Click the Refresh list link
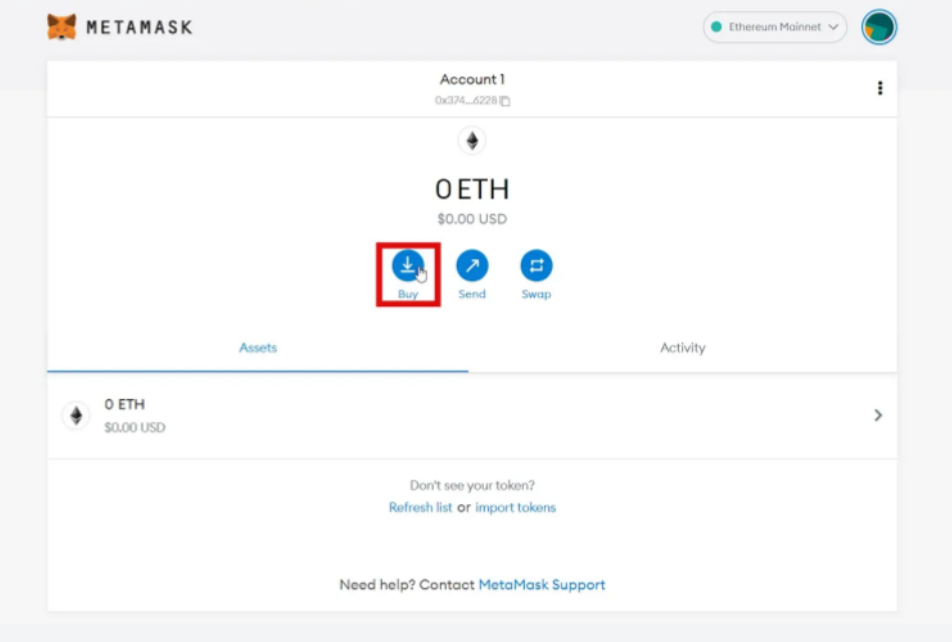This screenshot has width=952, height=642. 420,507
